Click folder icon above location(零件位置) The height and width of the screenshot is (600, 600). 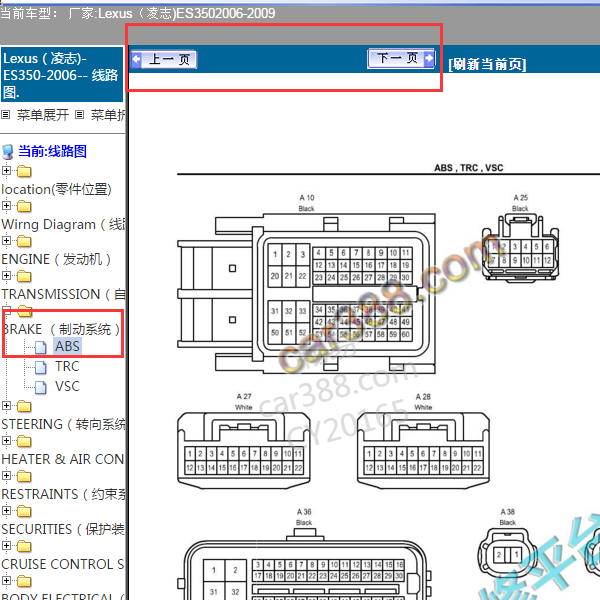[x=24, y=171]
